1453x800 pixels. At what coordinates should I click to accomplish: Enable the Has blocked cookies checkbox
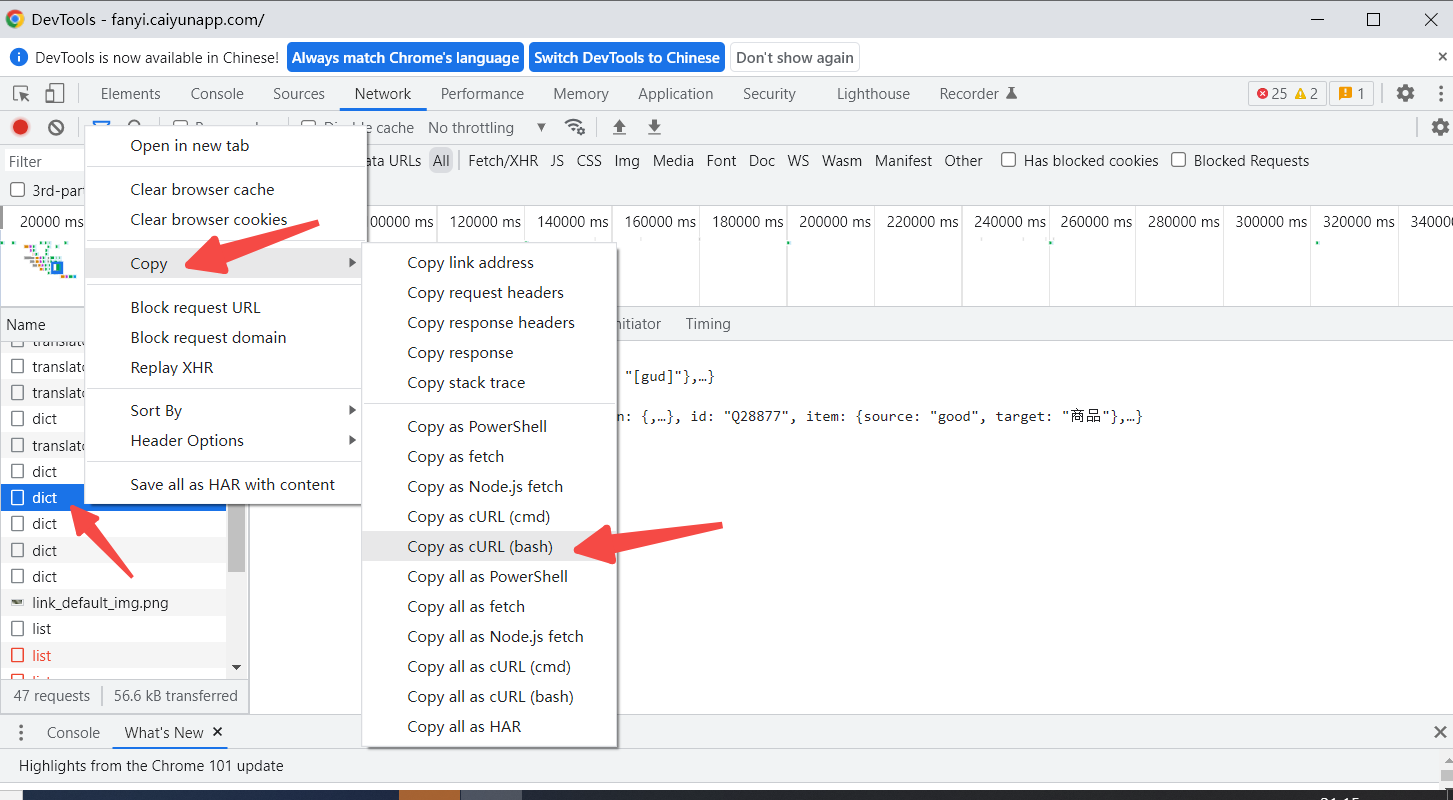point(1009,160)
